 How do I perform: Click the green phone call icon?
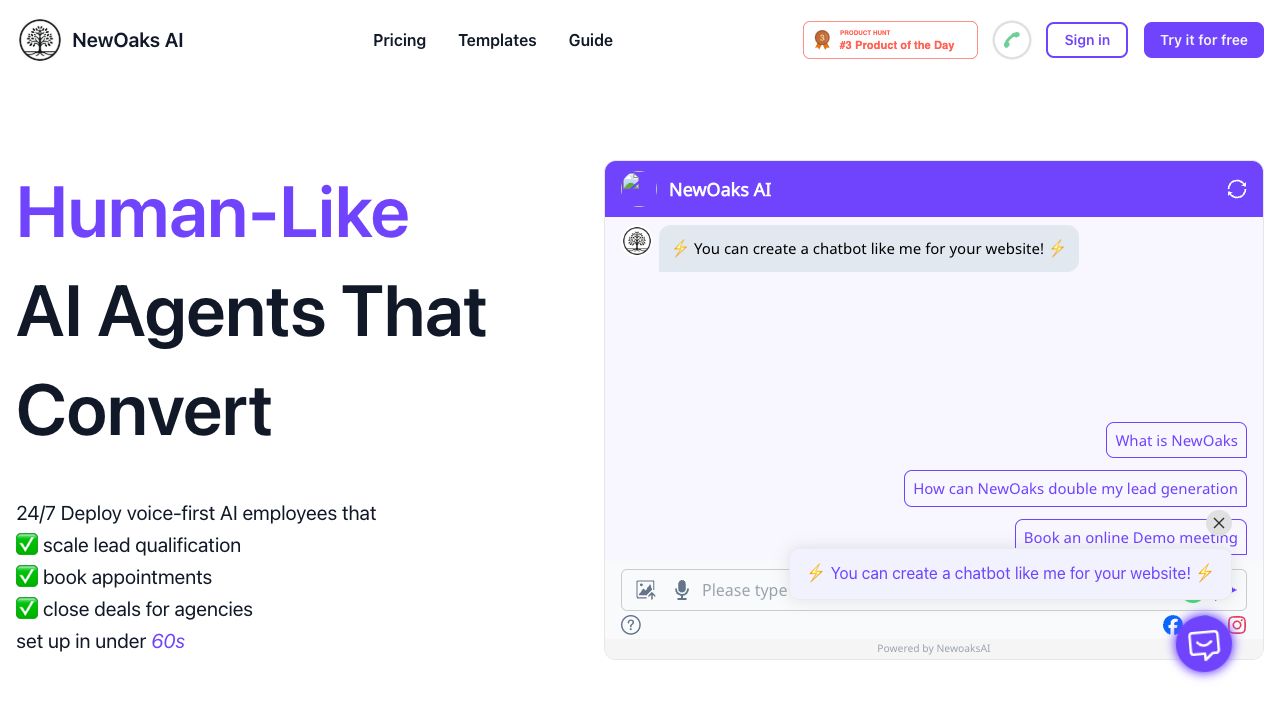point(1012,40)
